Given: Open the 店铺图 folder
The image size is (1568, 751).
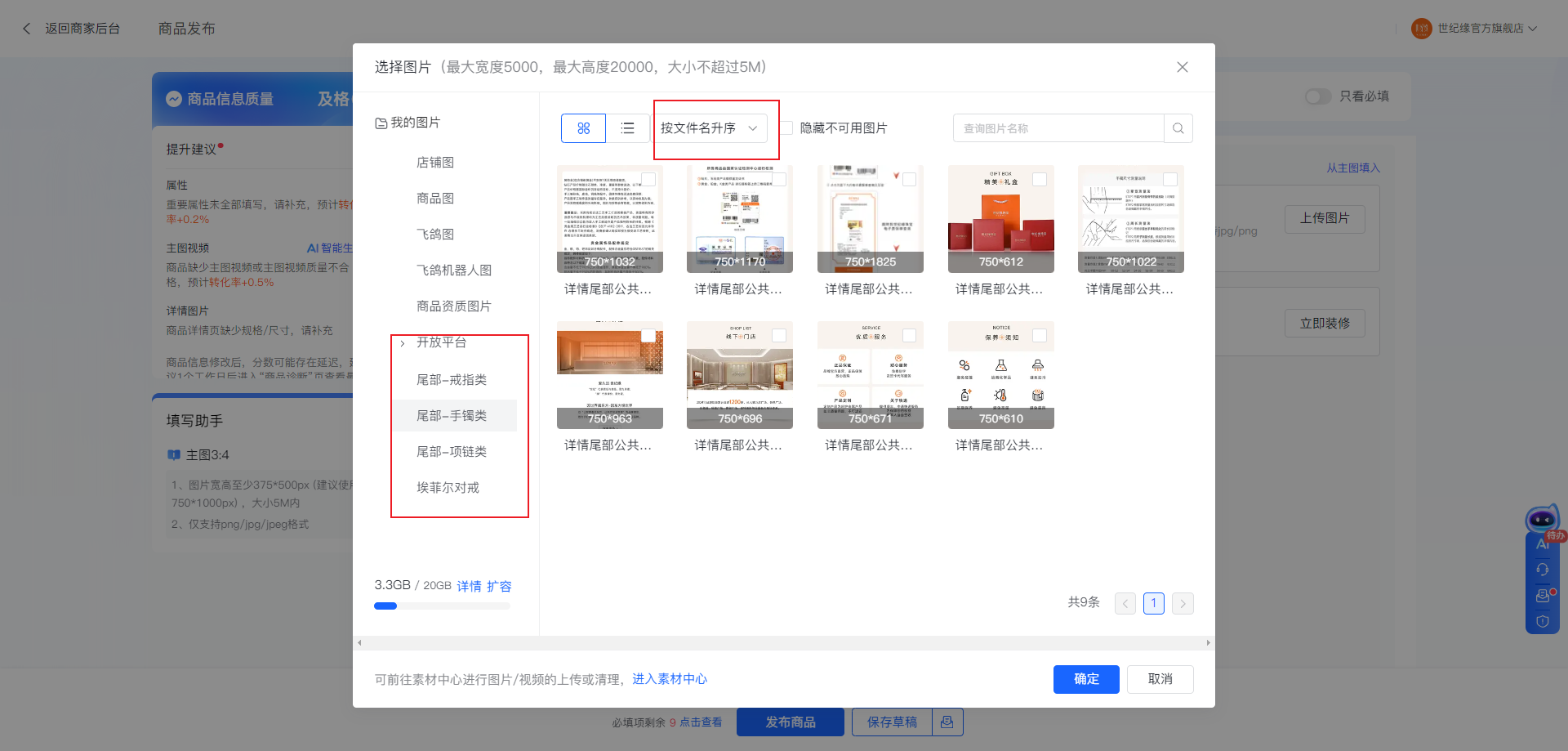Looking at the screenshot, I should click(x=435, y=163).
